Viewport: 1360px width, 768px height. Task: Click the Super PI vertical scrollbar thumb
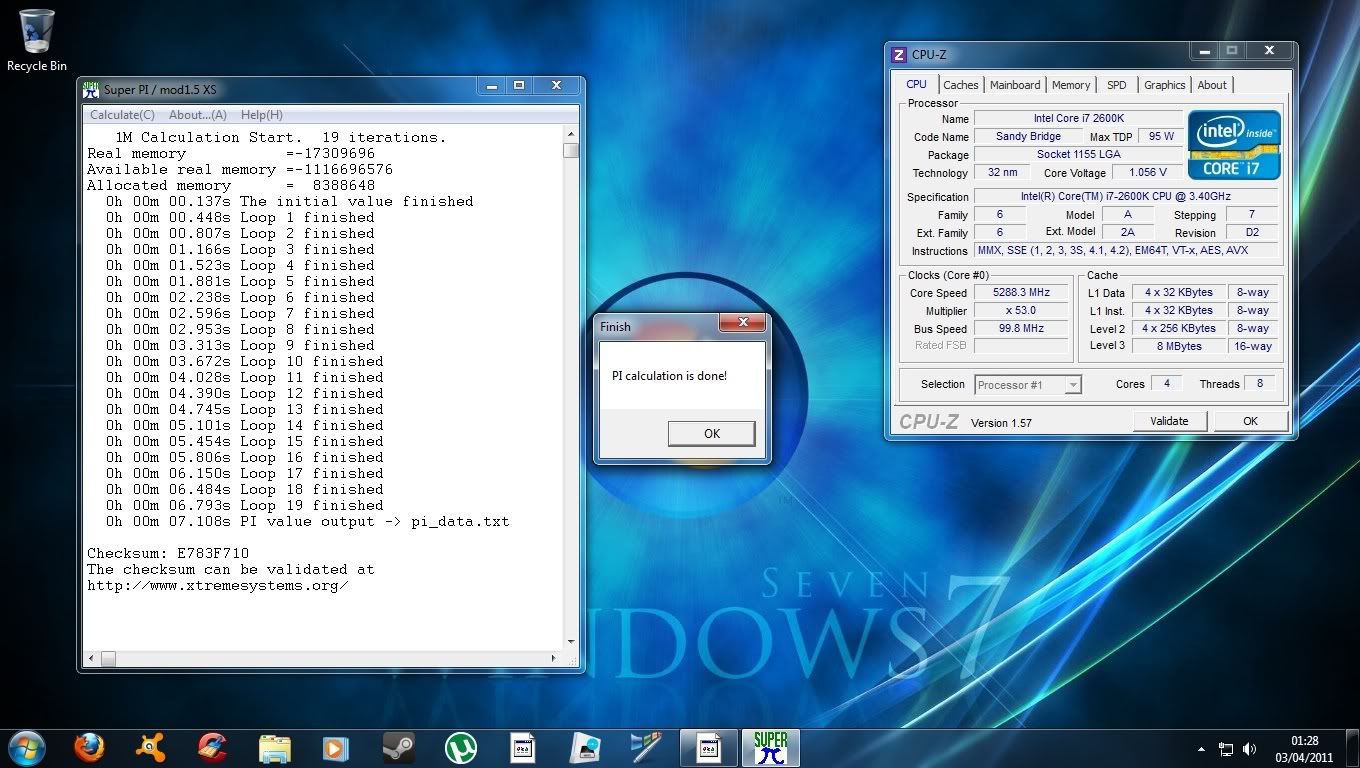[571, 151]
